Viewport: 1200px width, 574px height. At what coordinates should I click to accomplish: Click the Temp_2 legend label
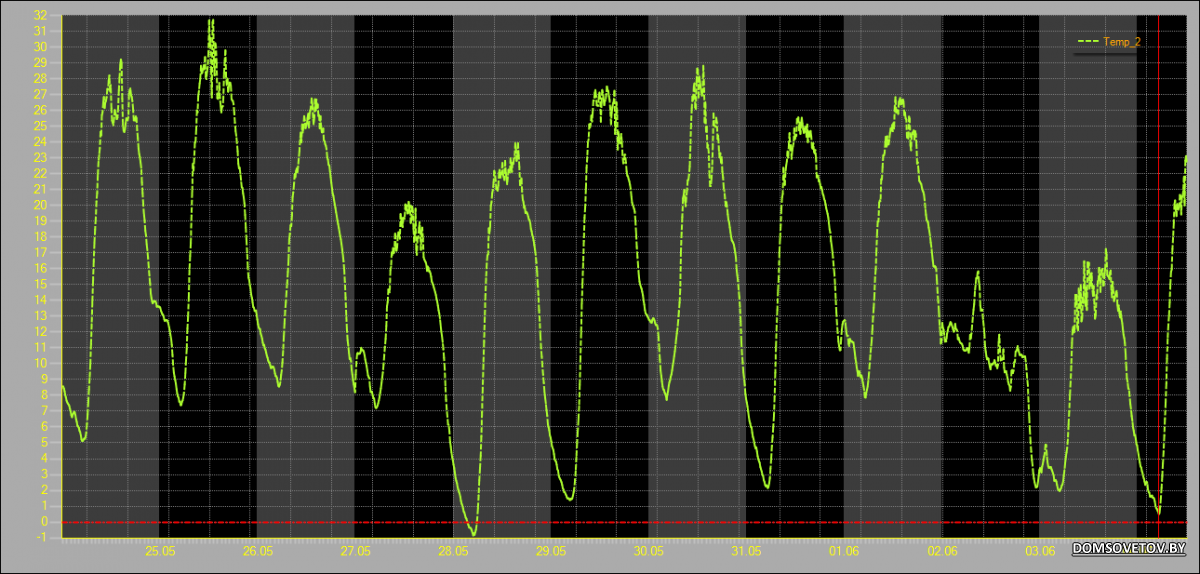[1122, 42]
